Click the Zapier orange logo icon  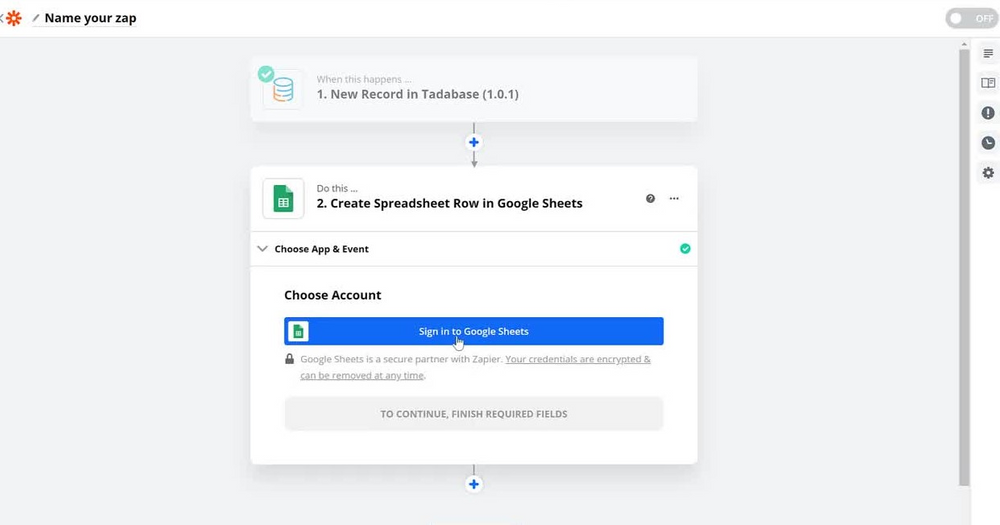pyautogui.click(x=13, y=18)
